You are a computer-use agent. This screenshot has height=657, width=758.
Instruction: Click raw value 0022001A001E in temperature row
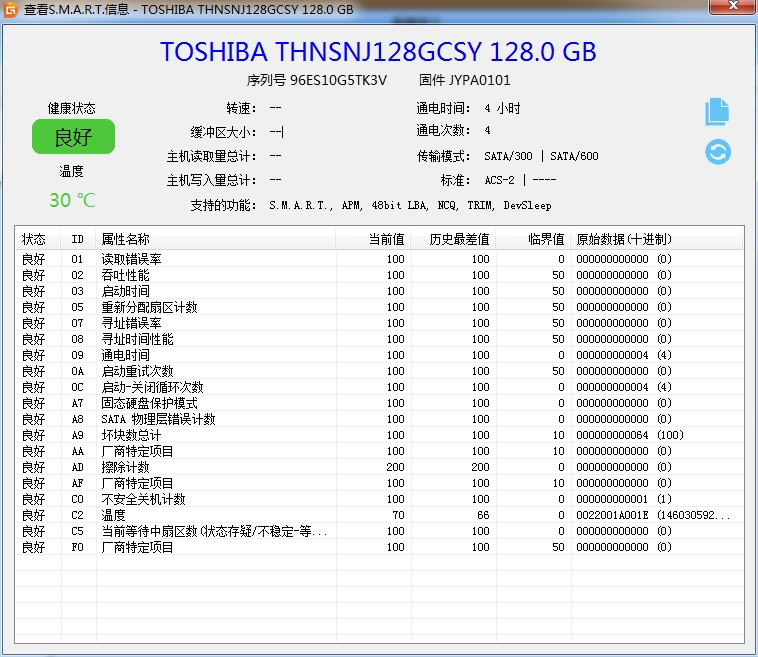click(612, 515)
